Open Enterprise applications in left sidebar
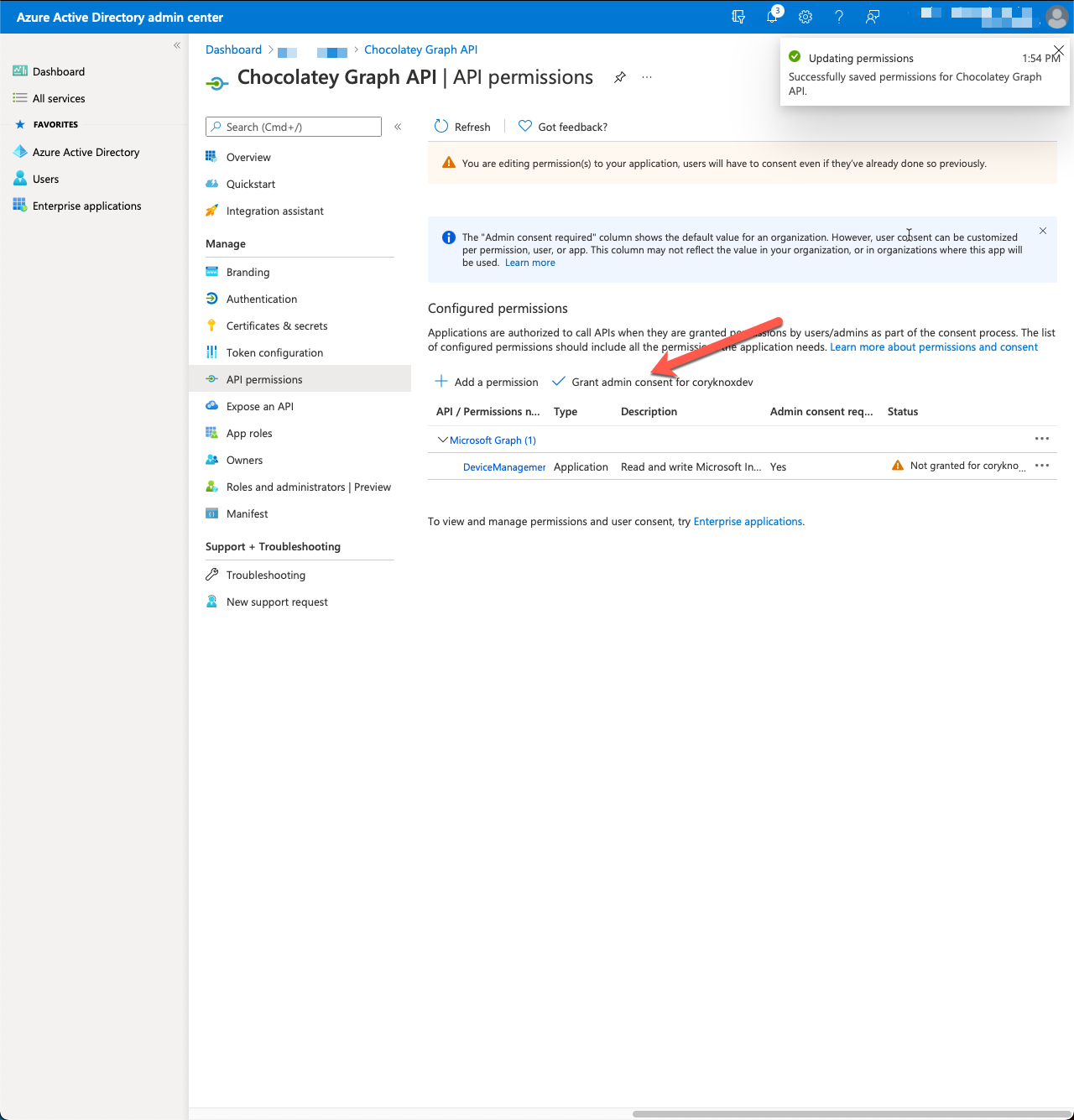 tap(86, 206)
